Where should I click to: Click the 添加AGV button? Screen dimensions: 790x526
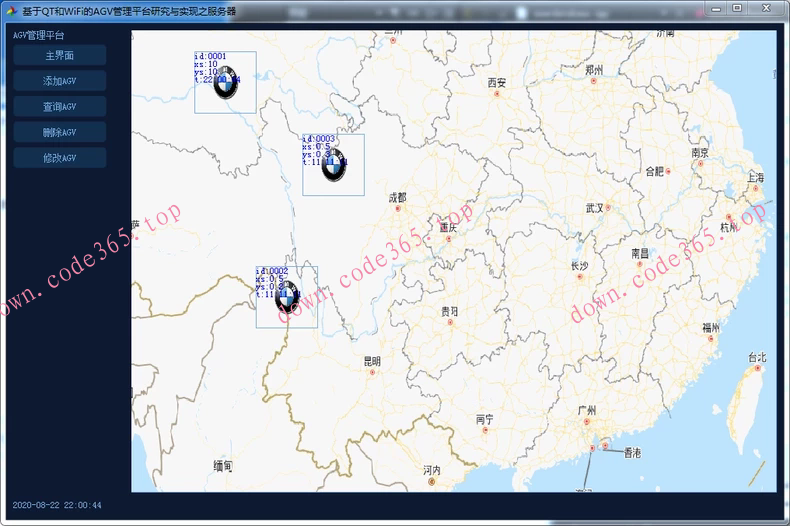(59, 81)
